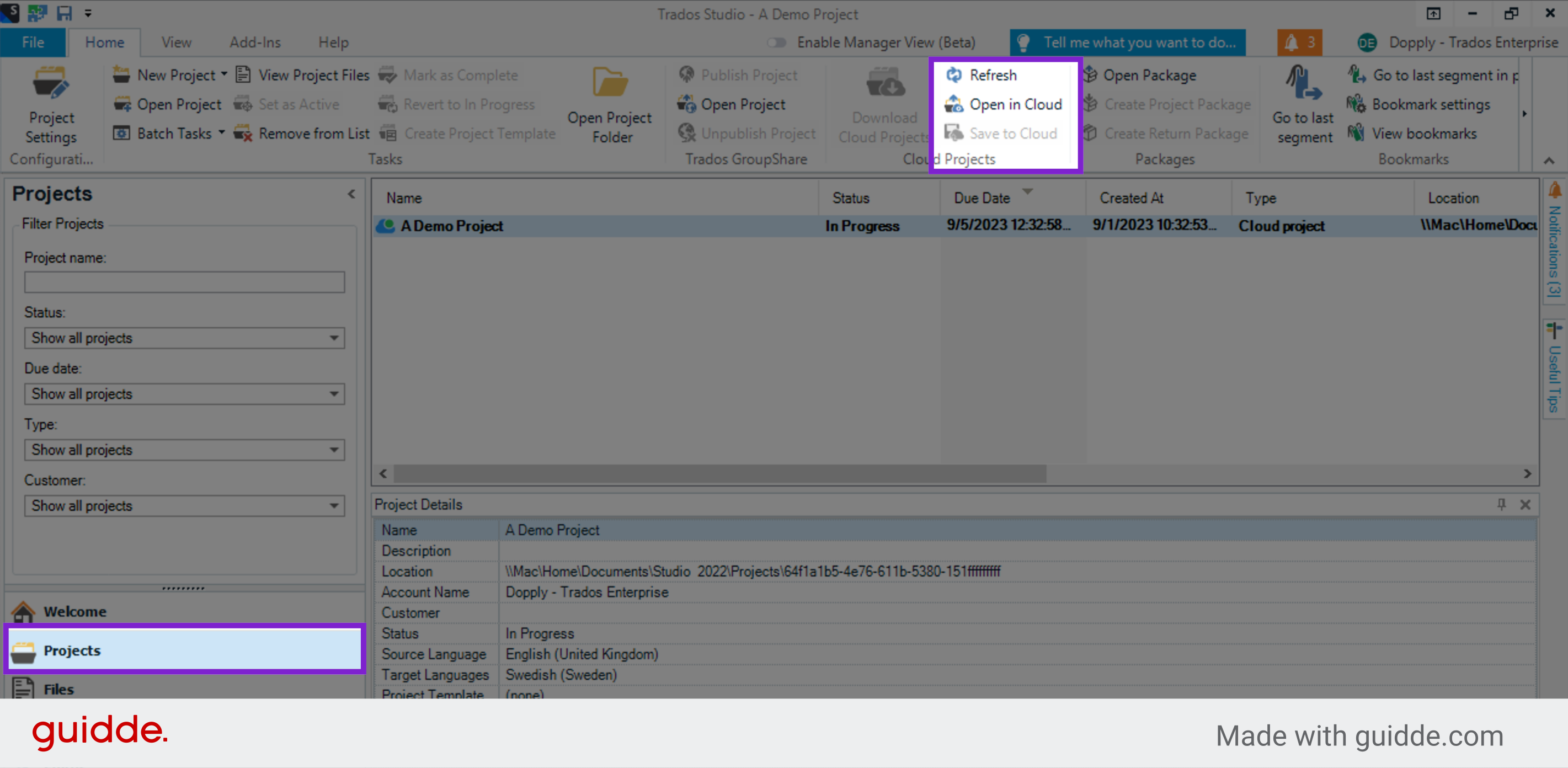Click Unpublish Project
The width and height of the screenshot is (1568, 768).
click(747, 134)
